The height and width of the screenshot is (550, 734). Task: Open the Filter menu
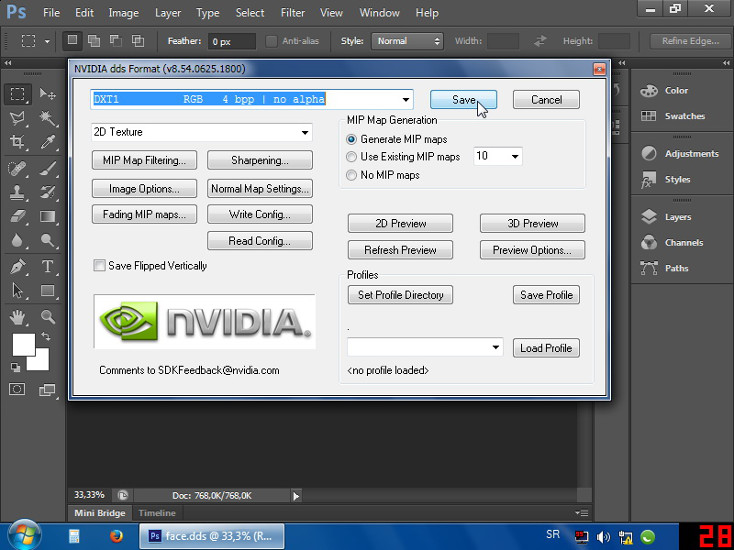point(293,13)
